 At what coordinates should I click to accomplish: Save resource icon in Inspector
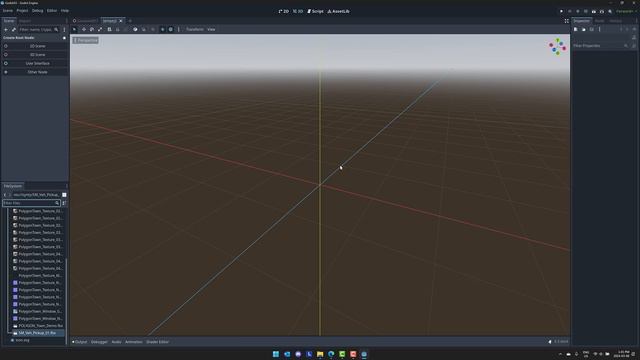point(591,29)
